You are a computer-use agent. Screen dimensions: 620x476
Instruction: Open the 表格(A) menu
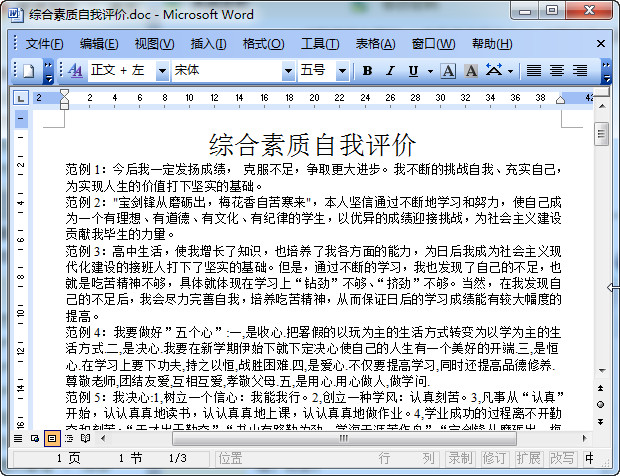click(x=375, y=43)
